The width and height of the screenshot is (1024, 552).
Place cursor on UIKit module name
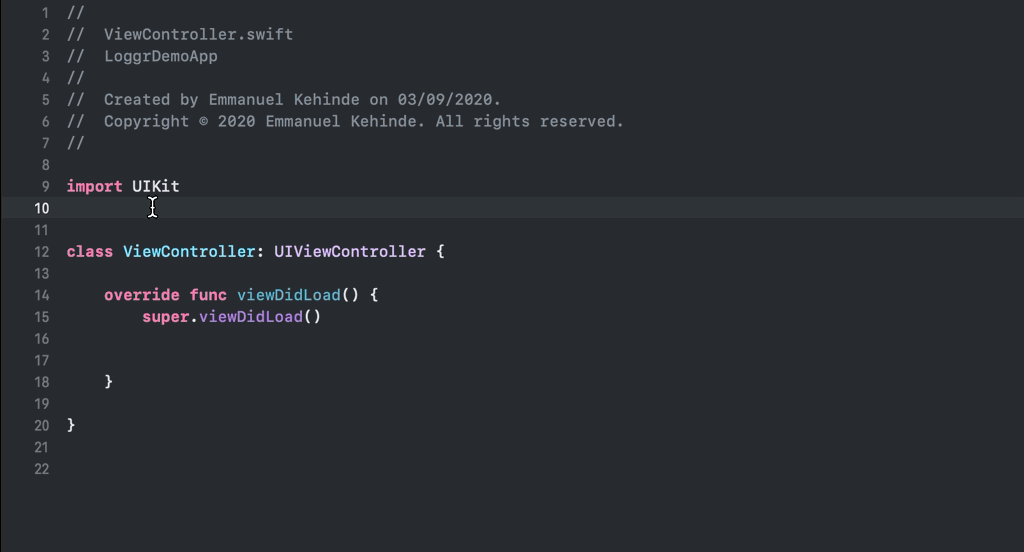155,187
